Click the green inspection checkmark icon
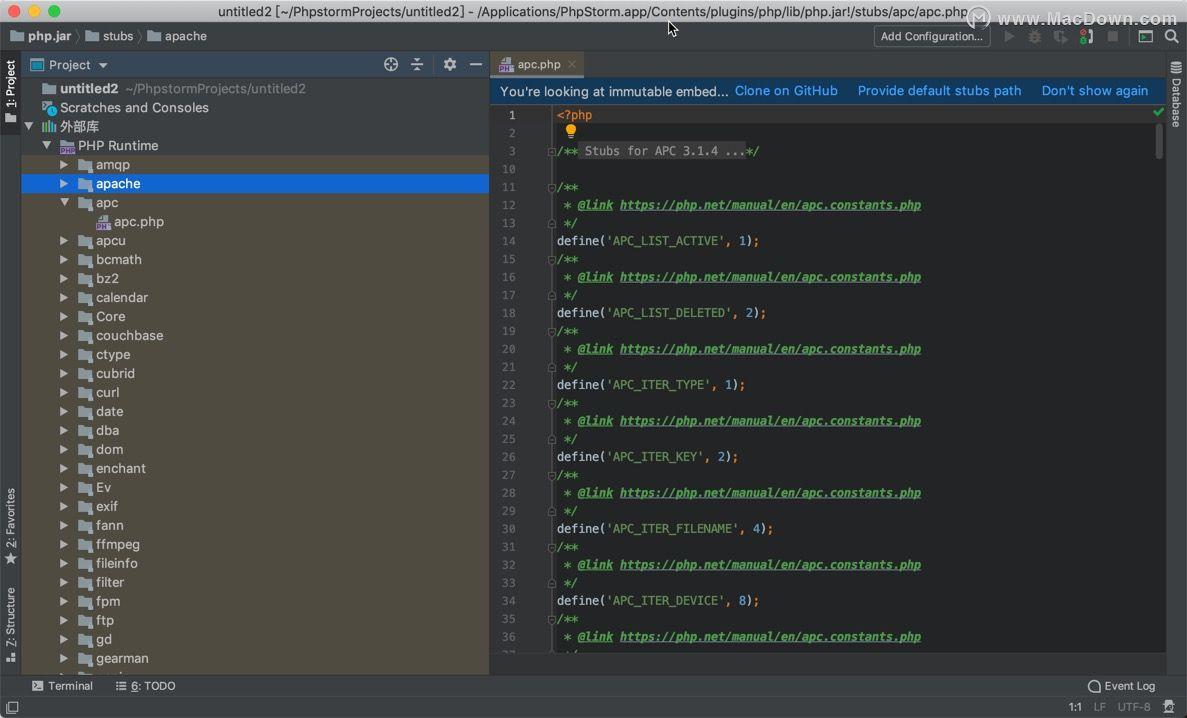The width and height of the screenshot is (1187, 718). 1157,112
